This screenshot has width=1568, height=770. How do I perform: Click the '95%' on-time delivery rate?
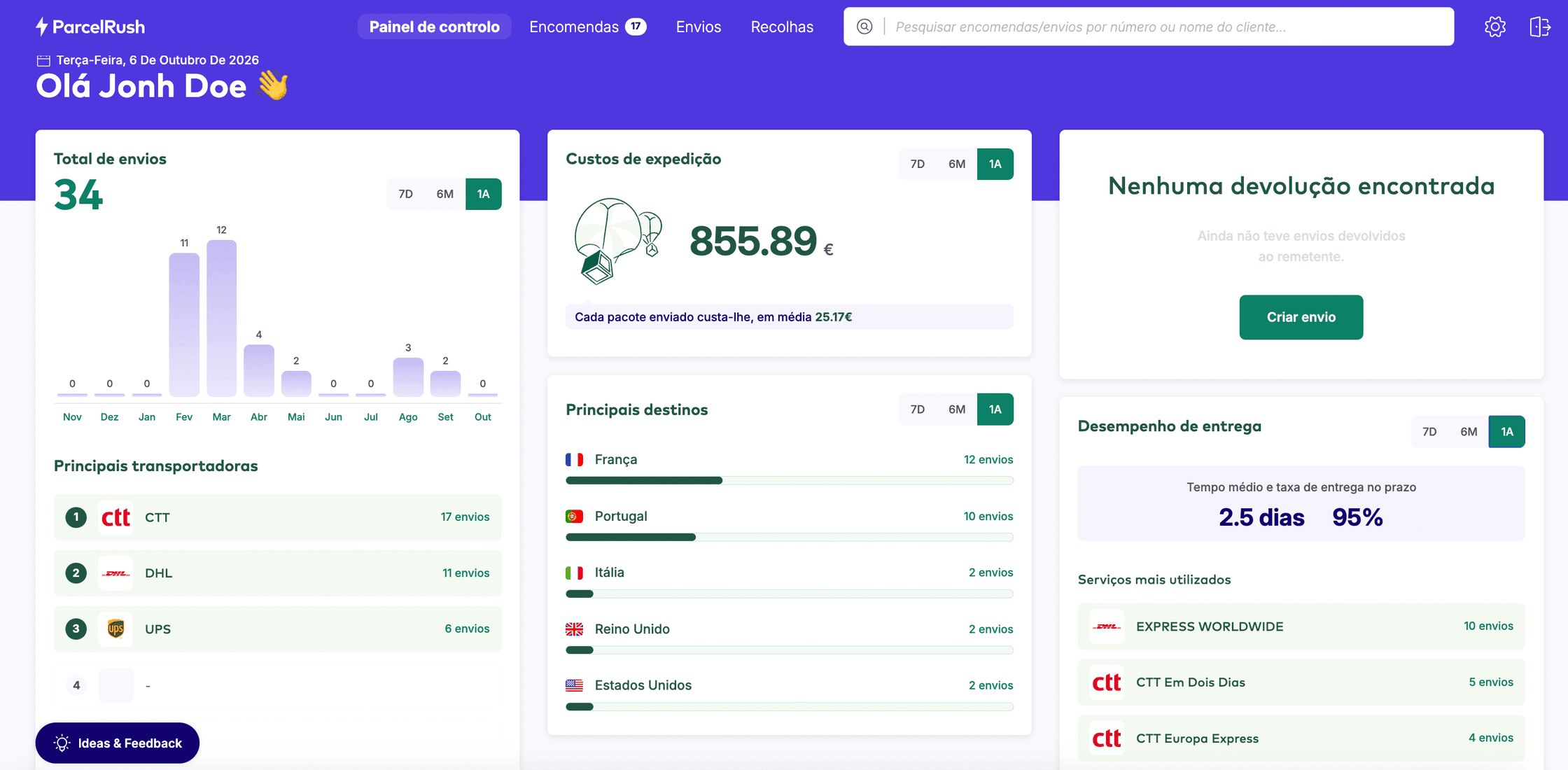1357,517
